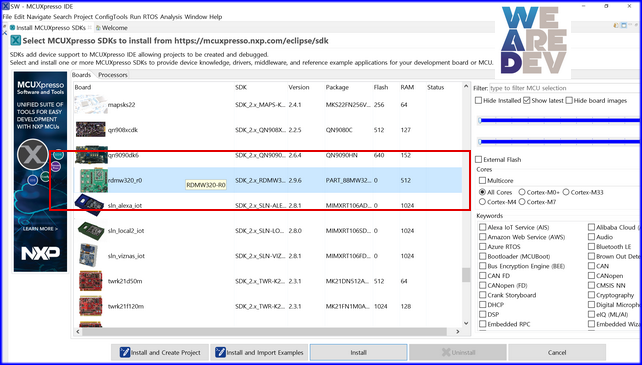Open the Navigate menu

(x=39, y=17)
